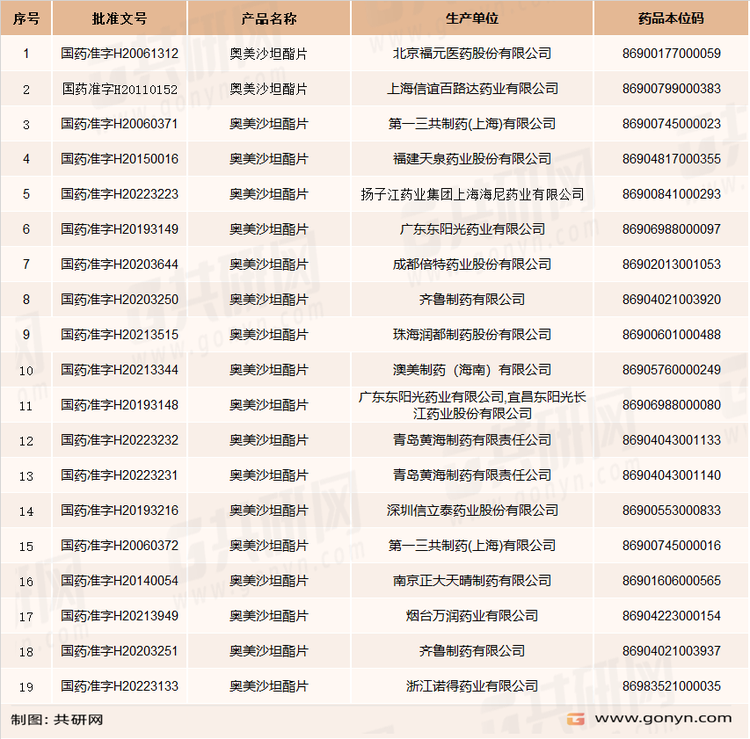Click the 产品名称 column header
Screen dimensions: 750x739
click(x=269, y=19)
